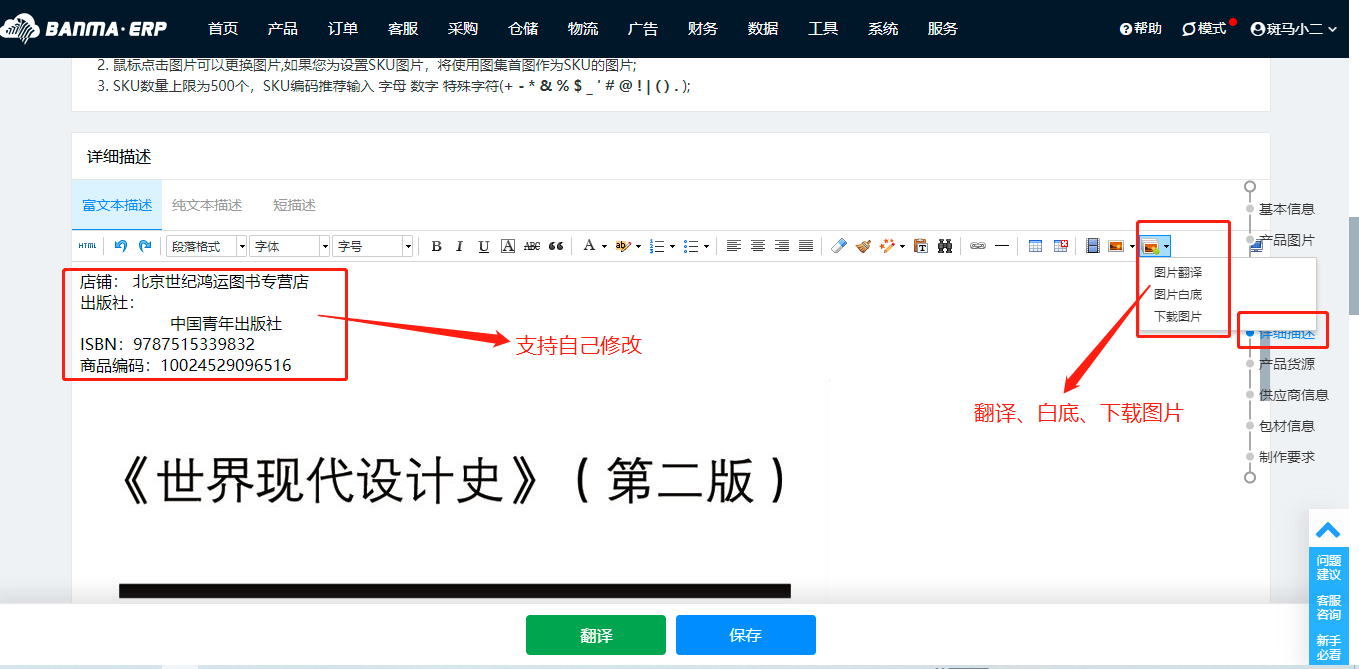Toggle HTML source view in editor
1359x669 pixels.
(x=87, y=246)
